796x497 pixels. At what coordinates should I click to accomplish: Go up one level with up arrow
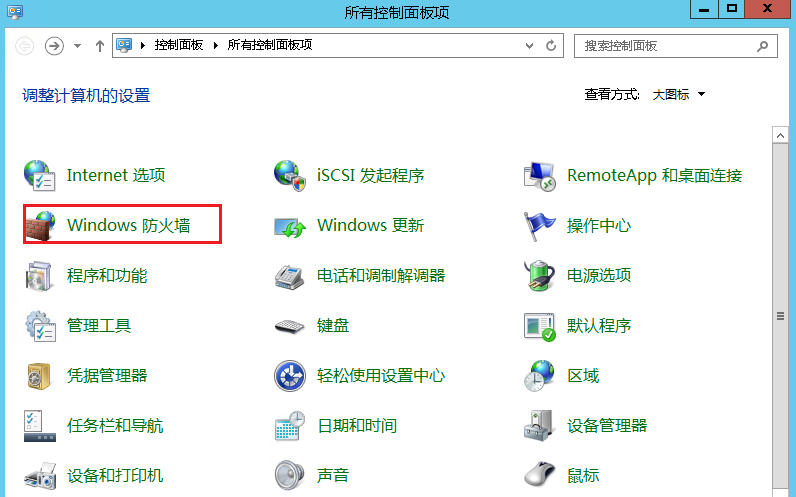pos(100,46)
